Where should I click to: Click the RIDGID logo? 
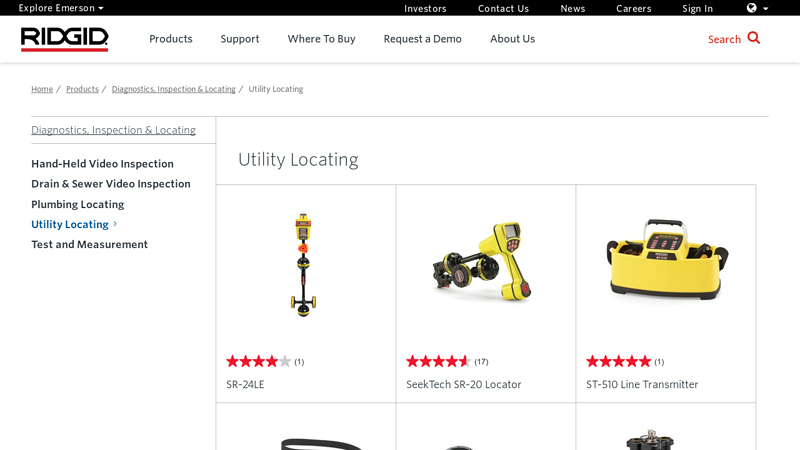(64, 39)
